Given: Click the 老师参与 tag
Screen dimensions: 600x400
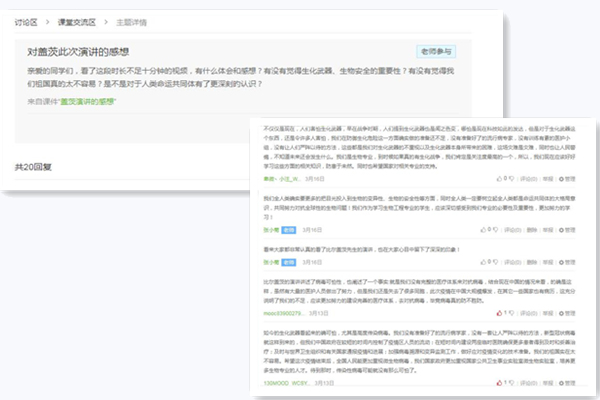Looking at the screenshot, I should (x=438, y=51).
